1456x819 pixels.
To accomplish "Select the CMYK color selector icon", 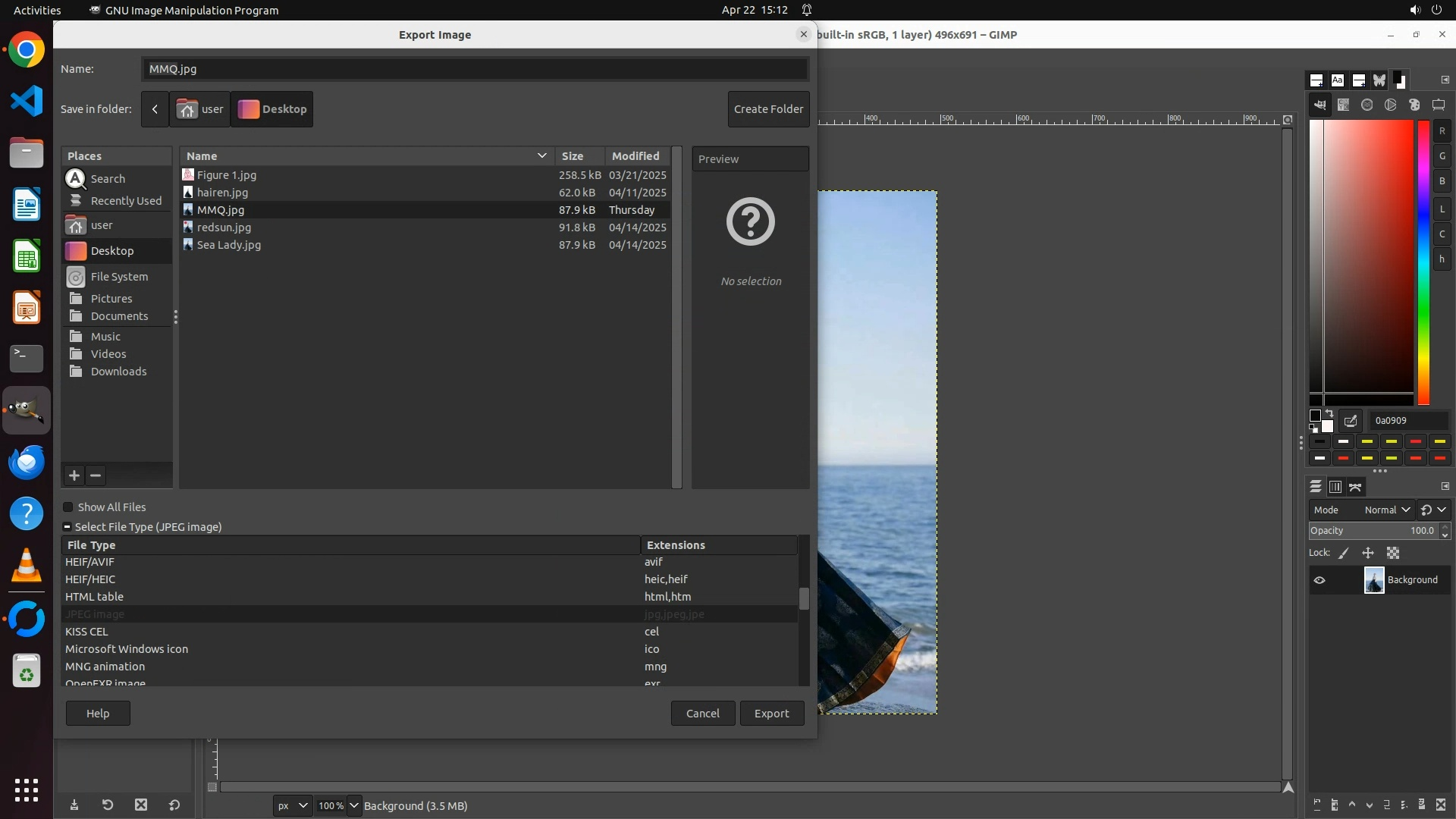I will [1343, 105].
